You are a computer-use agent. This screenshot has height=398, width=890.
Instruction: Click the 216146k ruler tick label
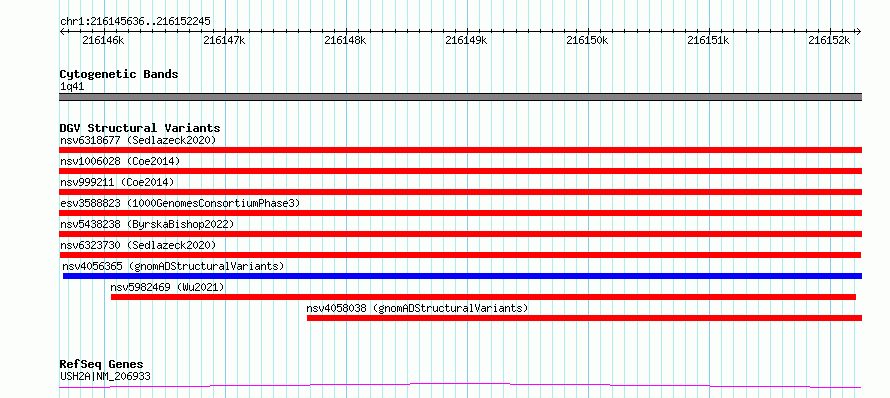103,40
